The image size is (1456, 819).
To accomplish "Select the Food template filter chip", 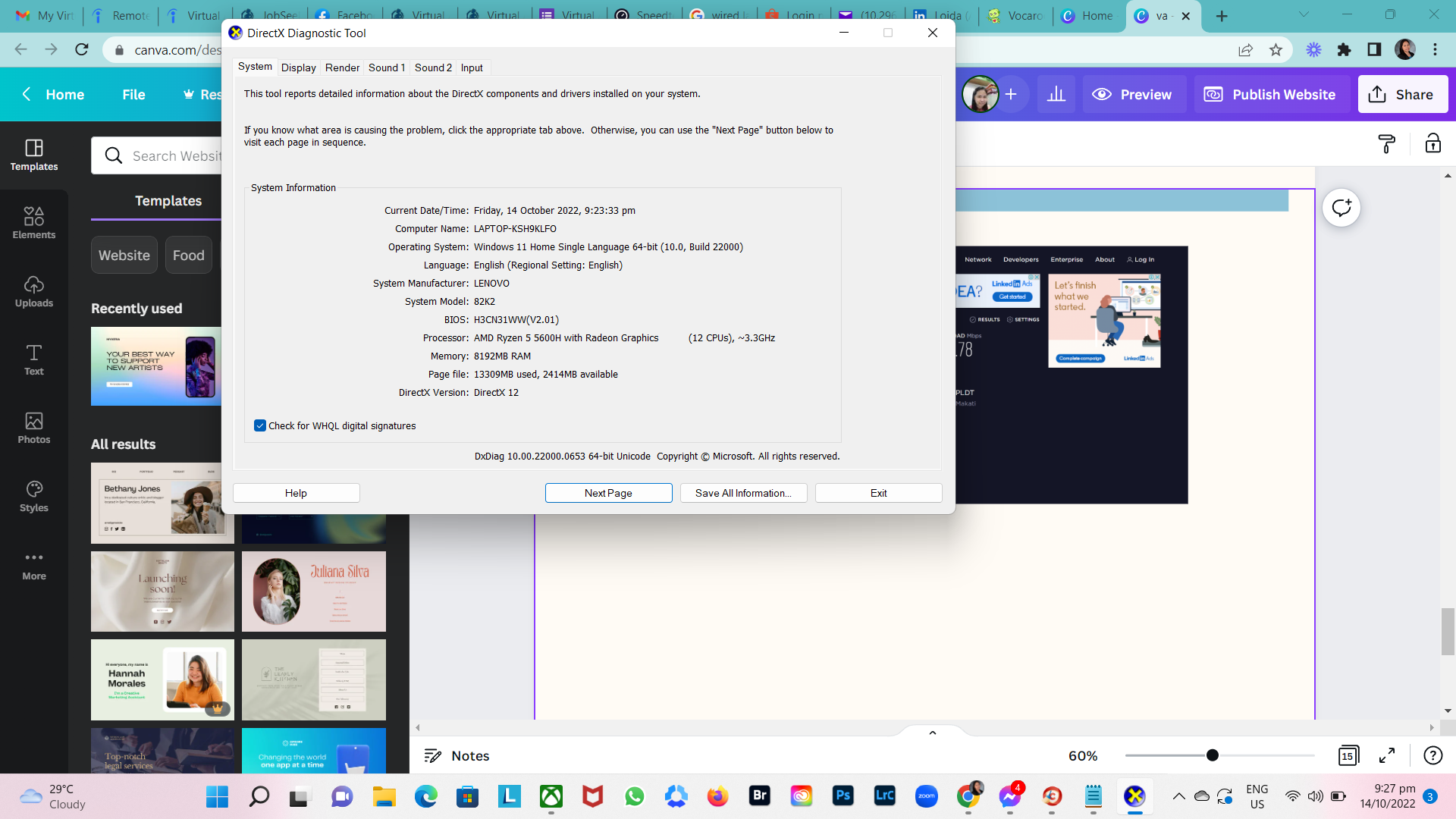I will [188, 255].
